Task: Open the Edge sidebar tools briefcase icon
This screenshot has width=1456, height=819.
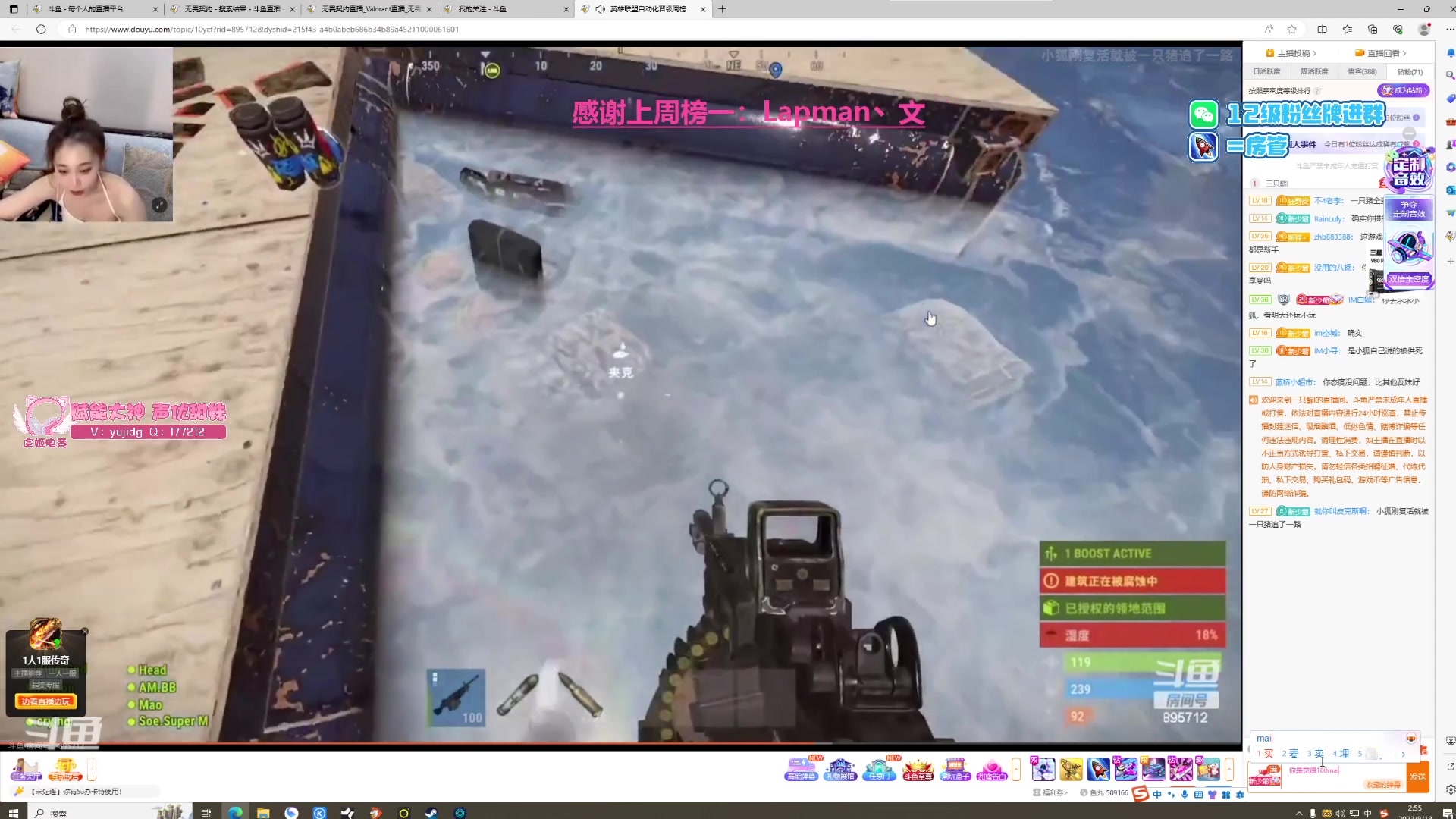Action: click(1450, 121)
